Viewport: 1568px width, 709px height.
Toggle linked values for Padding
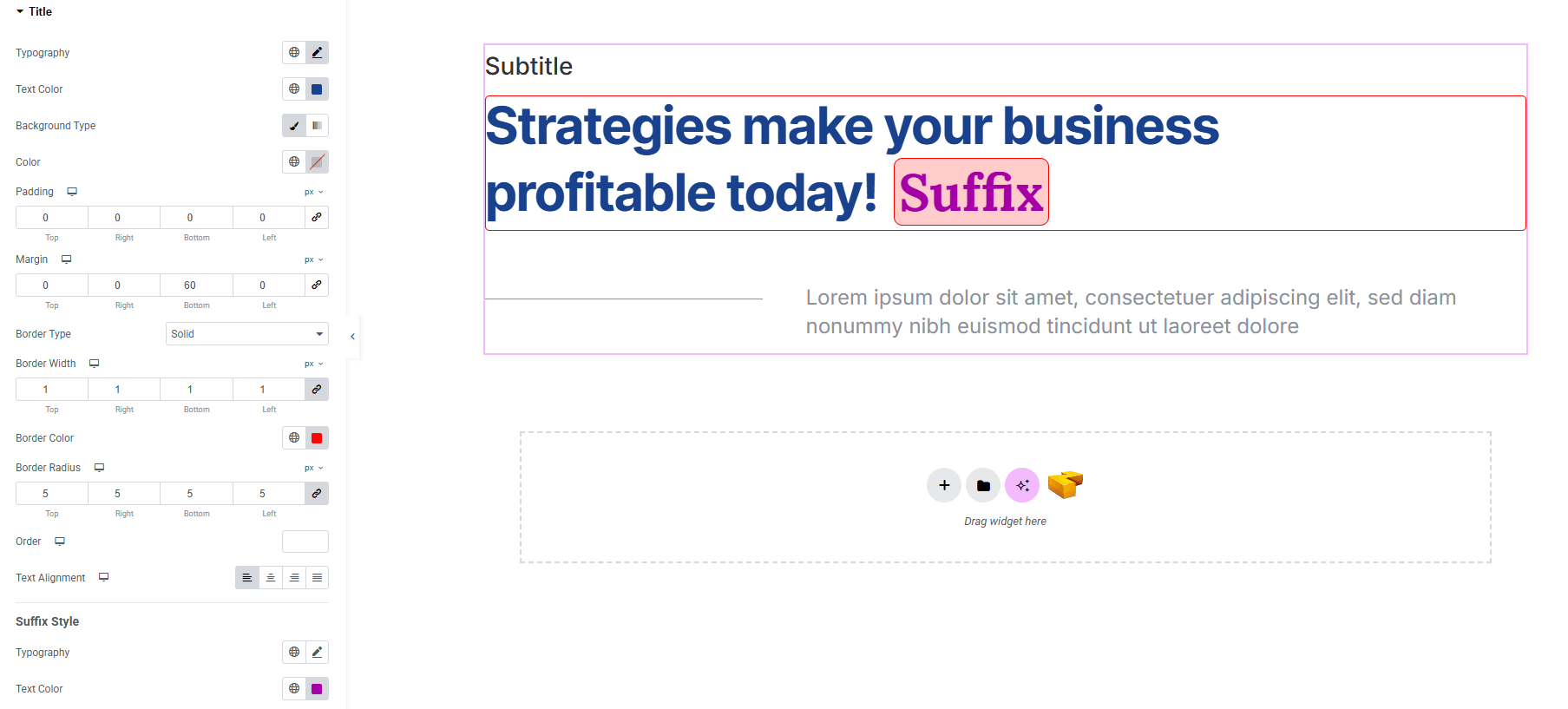click(317, 218)
